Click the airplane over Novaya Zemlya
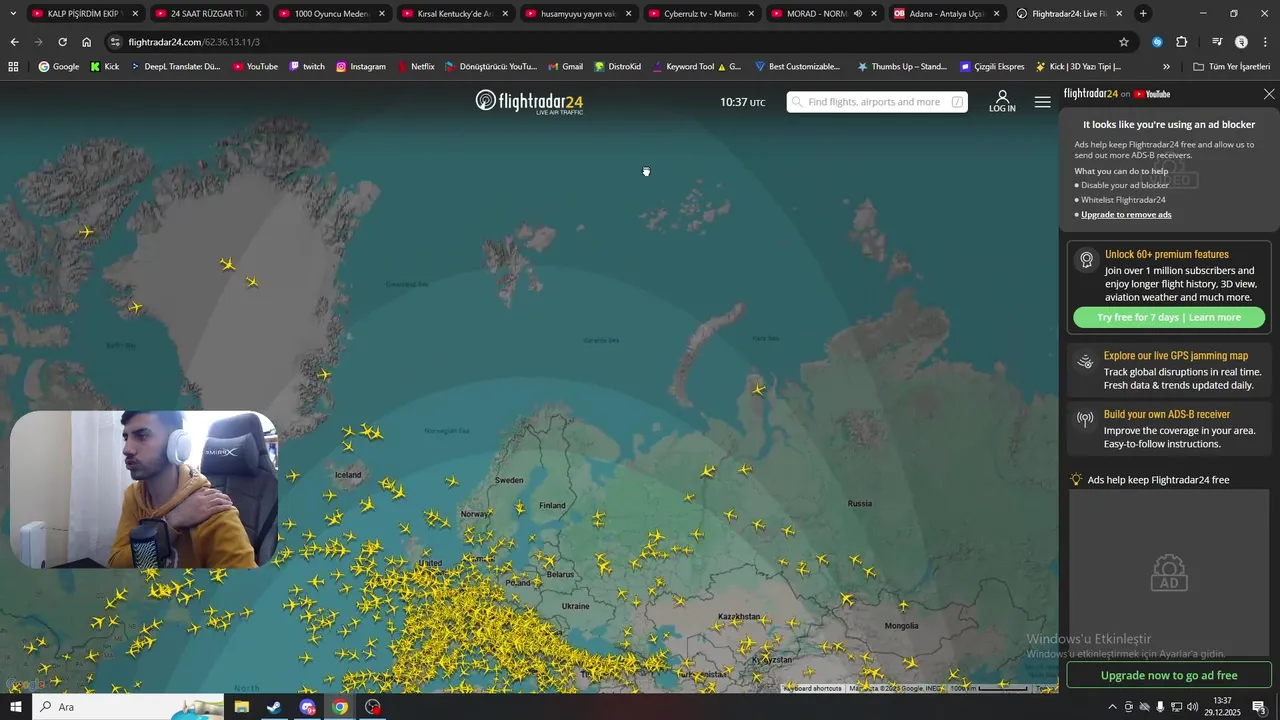Image resolution: width=1280 pixels, height=720 pixels. pyautogui.click(x=759, y=390)
